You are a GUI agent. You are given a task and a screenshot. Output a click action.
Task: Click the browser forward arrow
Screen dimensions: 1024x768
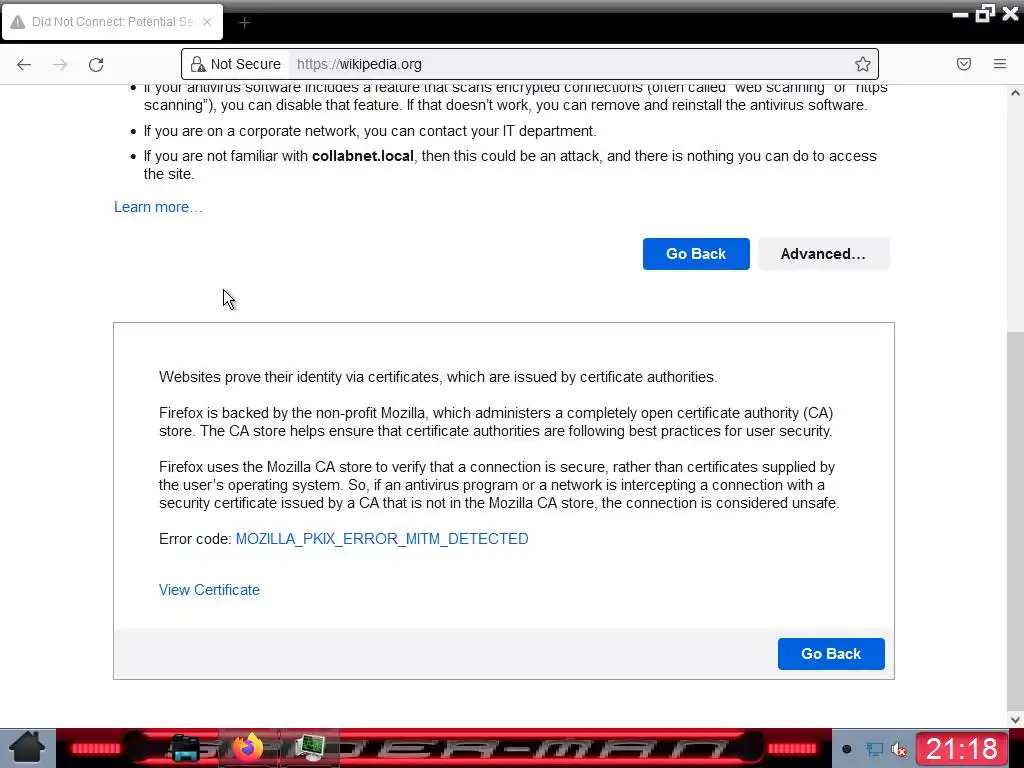tap(60, 64)
